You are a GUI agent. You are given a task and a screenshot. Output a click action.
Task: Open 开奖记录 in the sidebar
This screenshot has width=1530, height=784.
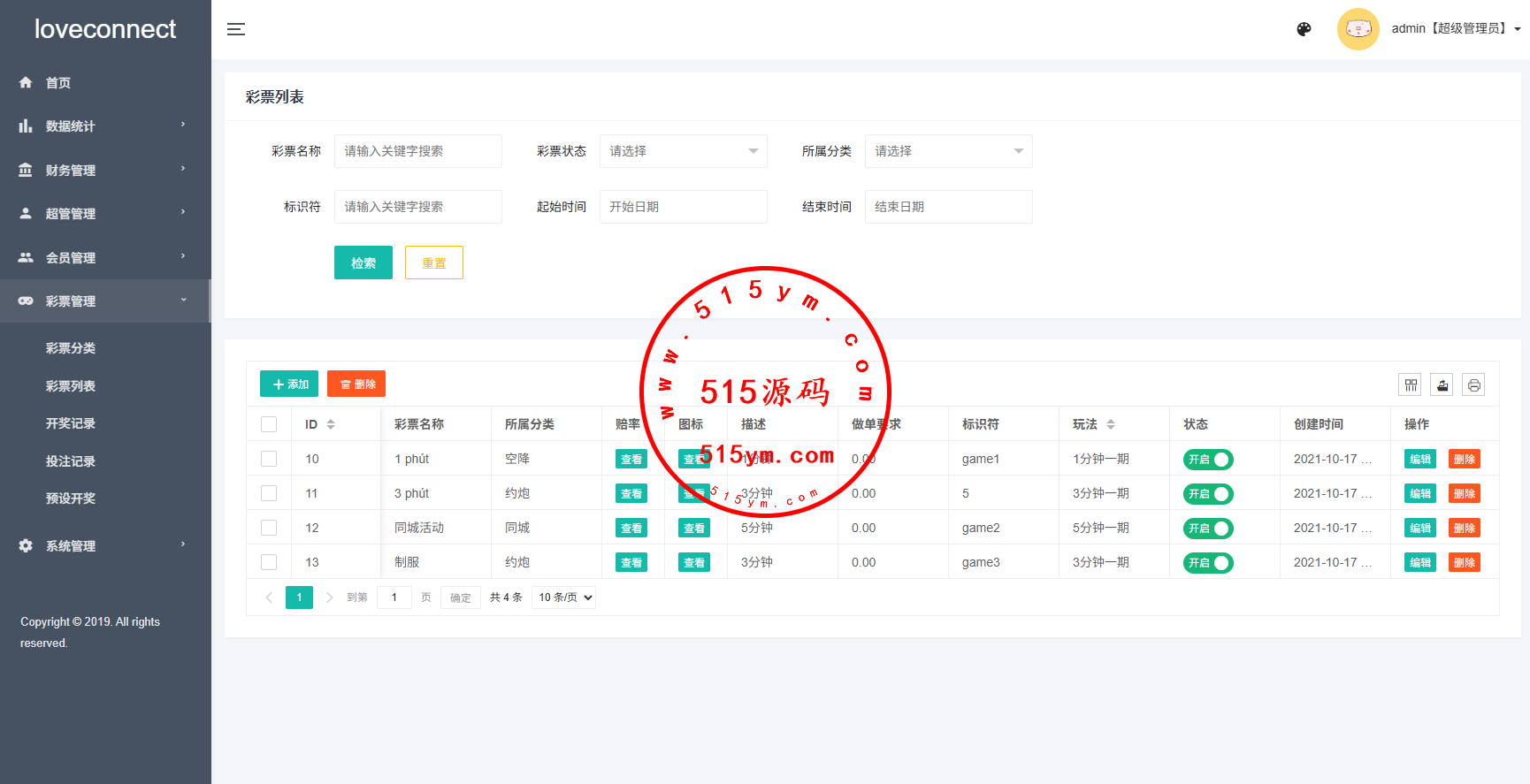pos(71,423)
